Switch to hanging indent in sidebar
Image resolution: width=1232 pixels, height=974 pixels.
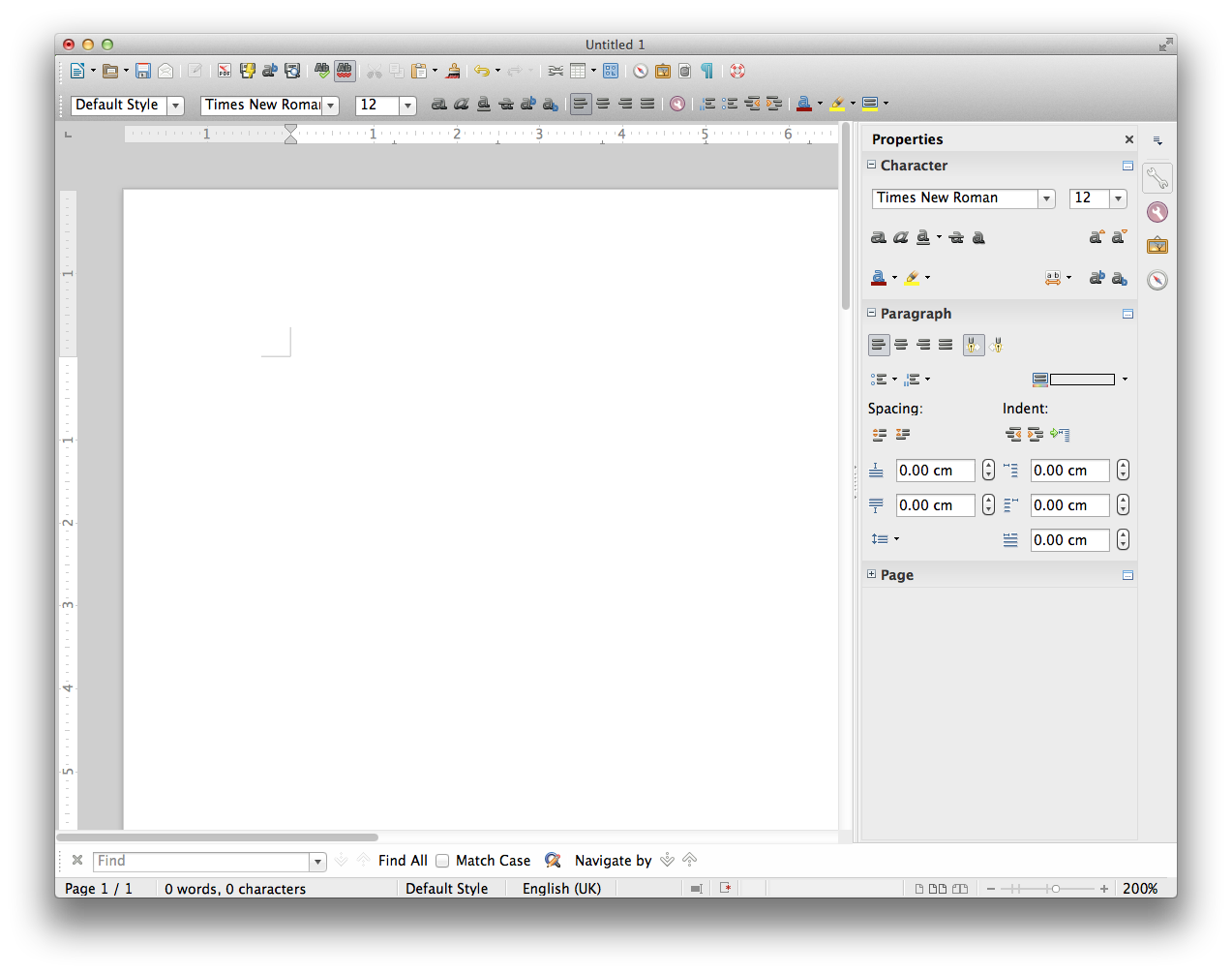click(1060, 435)
